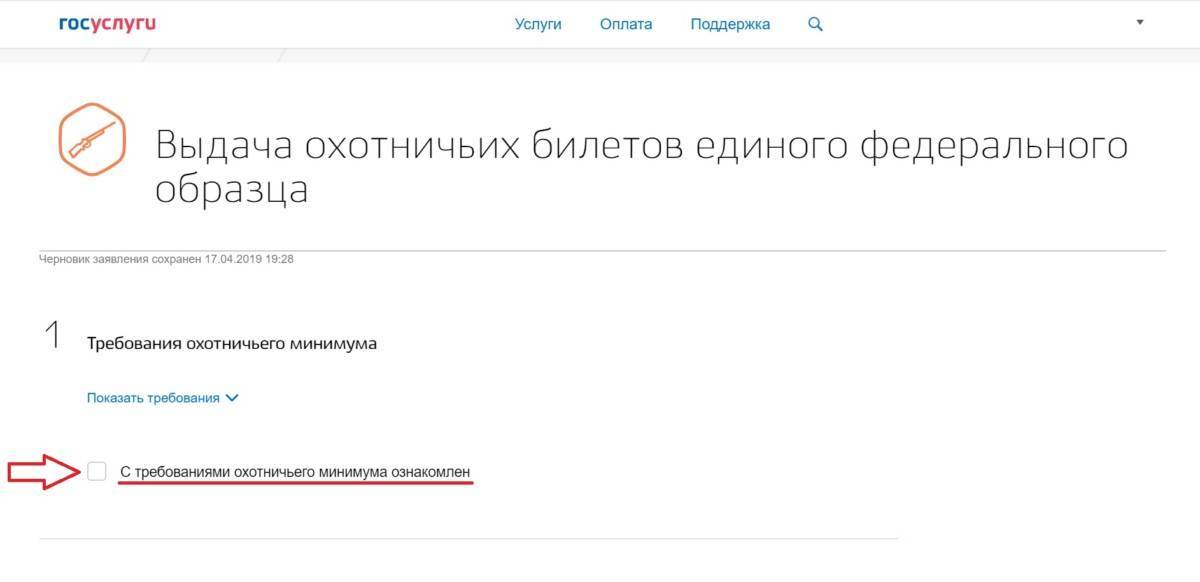Click label 'С требованиями охотничьего минимума ознакомлен'
The height and width of the screenshot is (582, 1200).
295,471
